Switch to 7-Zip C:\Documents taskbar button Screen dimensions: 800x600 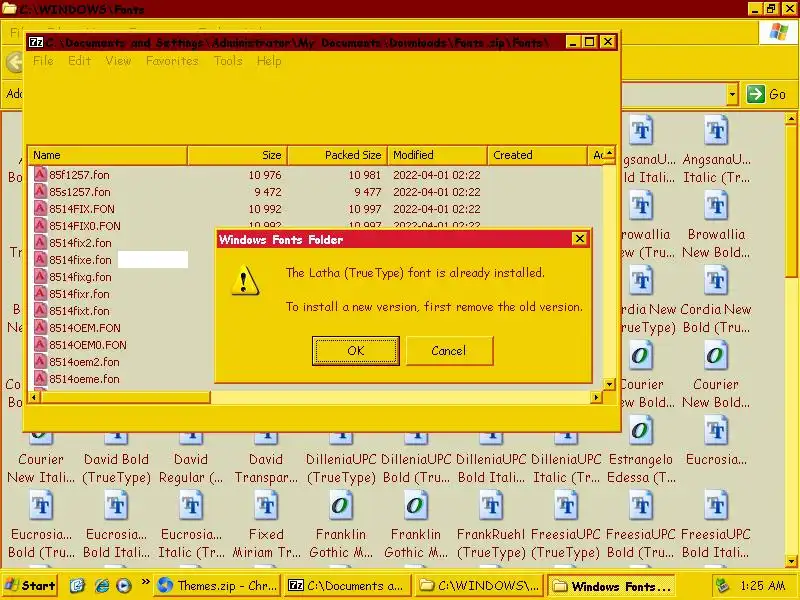pos(348,586)
